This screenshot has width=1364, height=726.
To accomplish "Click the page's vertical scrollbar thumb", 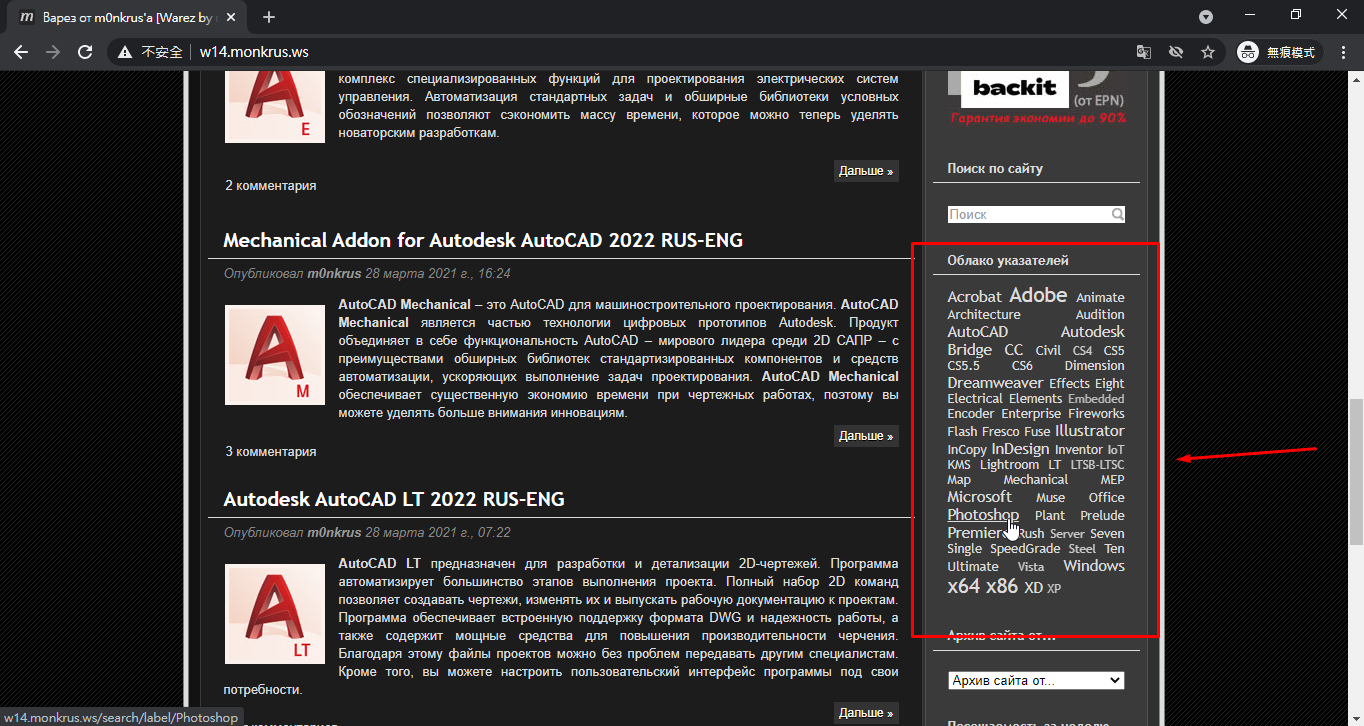I will [1356, 472].
